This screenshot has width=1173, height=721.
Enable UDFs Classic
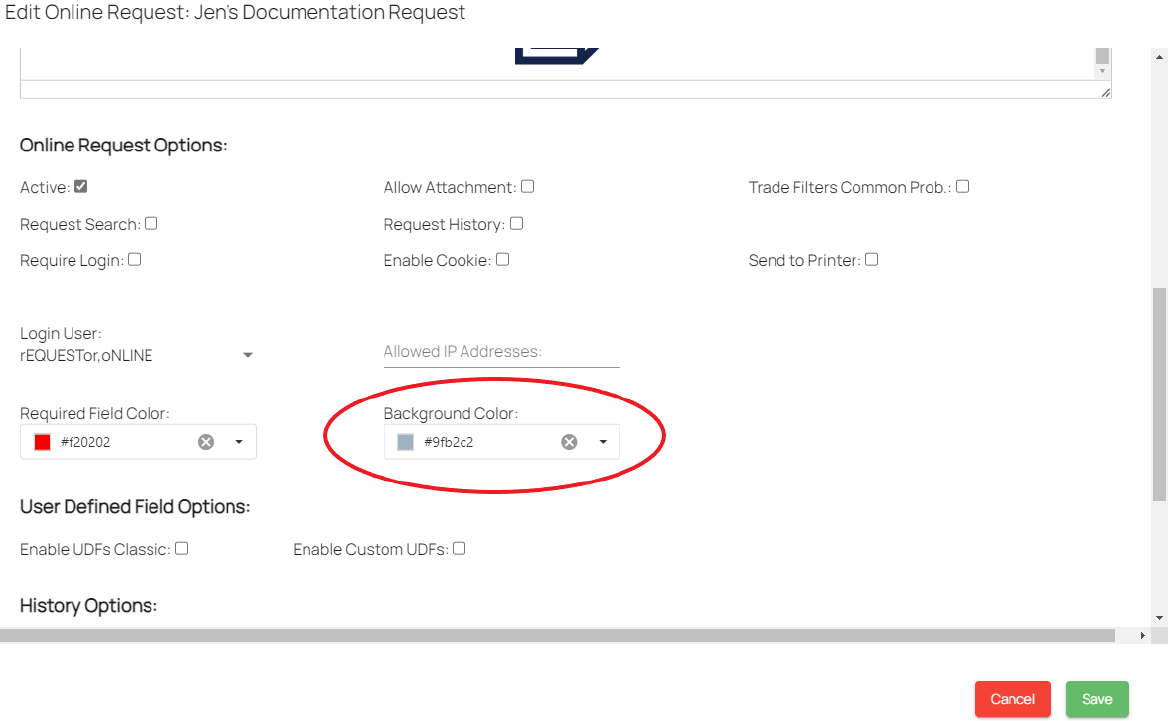click(x=181, y=547)
